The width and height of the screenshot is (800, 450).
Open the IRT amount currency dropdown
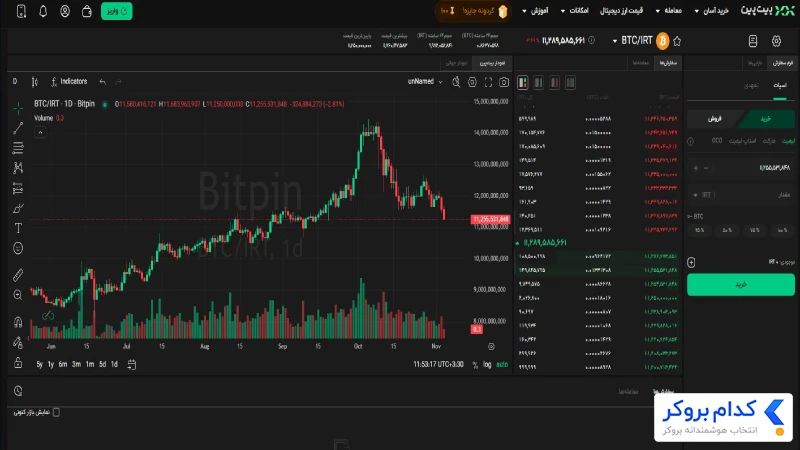tap(704, 195)
